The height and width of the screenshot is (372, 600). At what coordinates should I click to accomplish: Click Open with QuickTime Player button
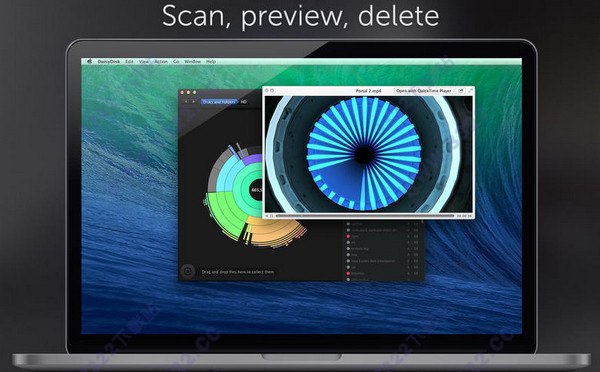coord(424,91)
